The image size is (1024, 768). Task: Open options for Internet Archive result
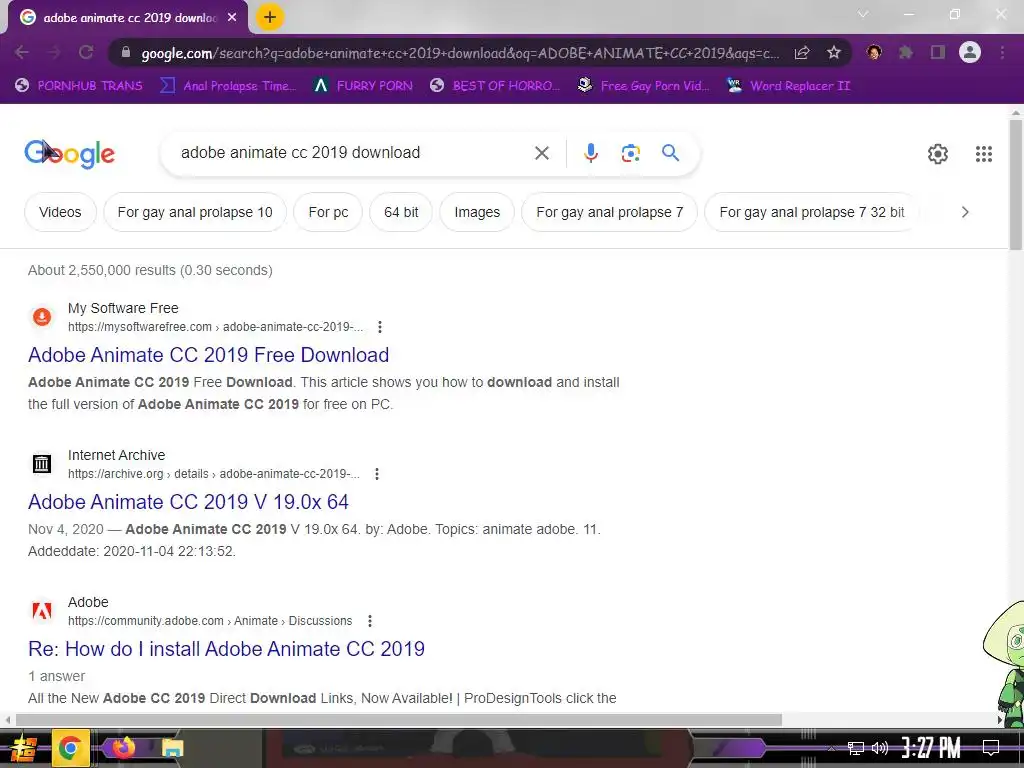pos(377,473)
